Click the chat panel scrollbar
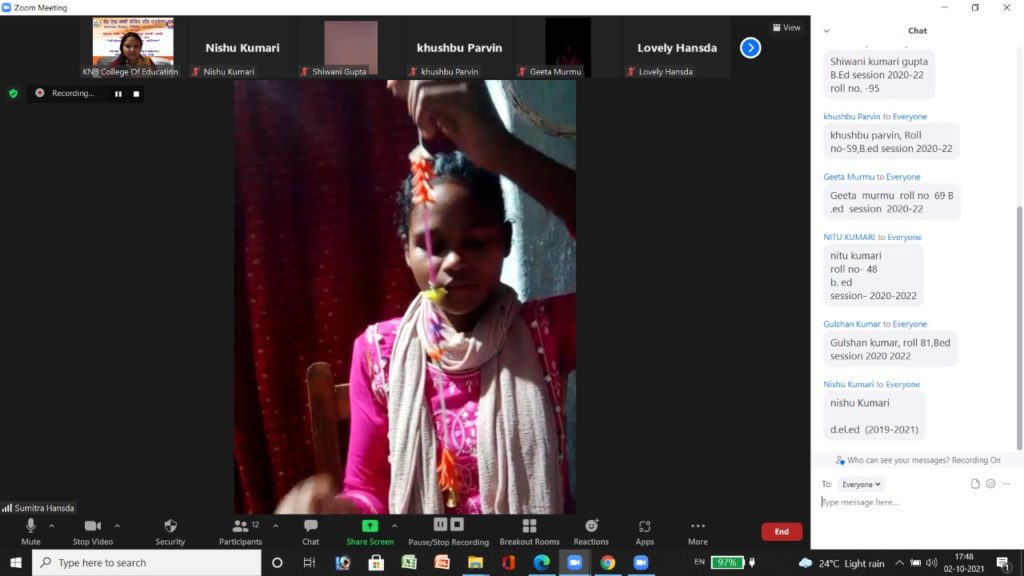Image resolution: width=1024 pixels, height=576 pixels. pos(1019,328)
